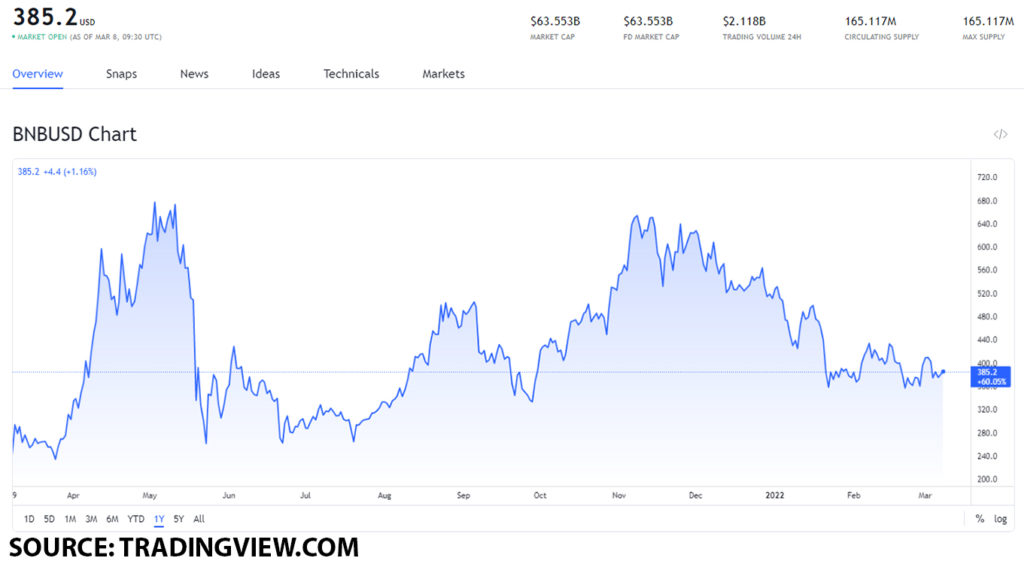Open the Overview tab
The height and width of the screenshot is (564, 1024).
point(38,74)
